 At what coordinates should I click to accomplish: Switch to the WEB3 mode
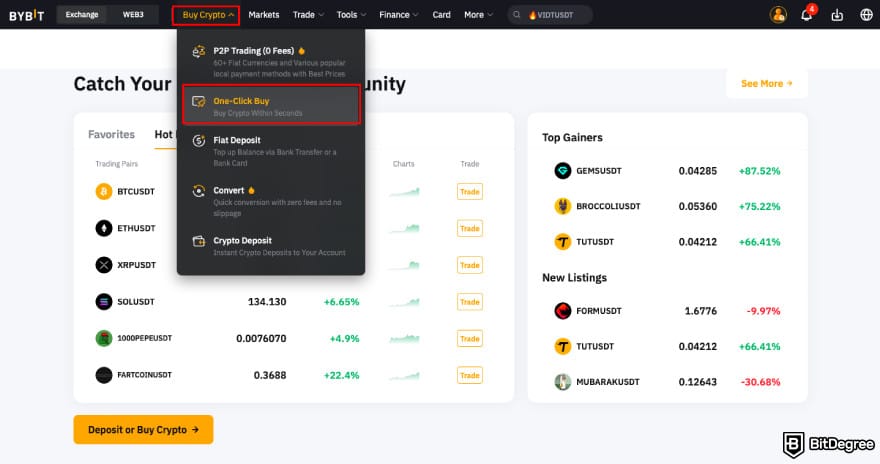point(133,15)
